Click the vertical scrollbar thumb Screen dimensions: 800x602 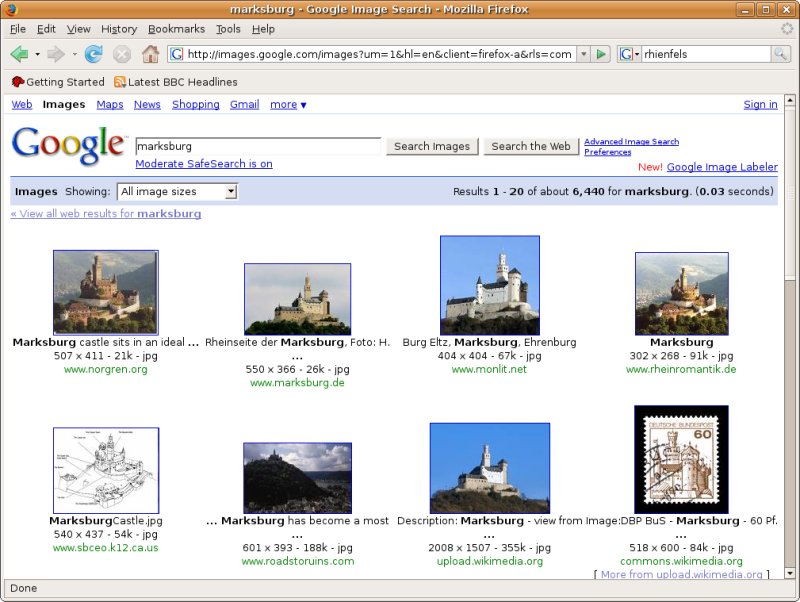tap(789, 192)
